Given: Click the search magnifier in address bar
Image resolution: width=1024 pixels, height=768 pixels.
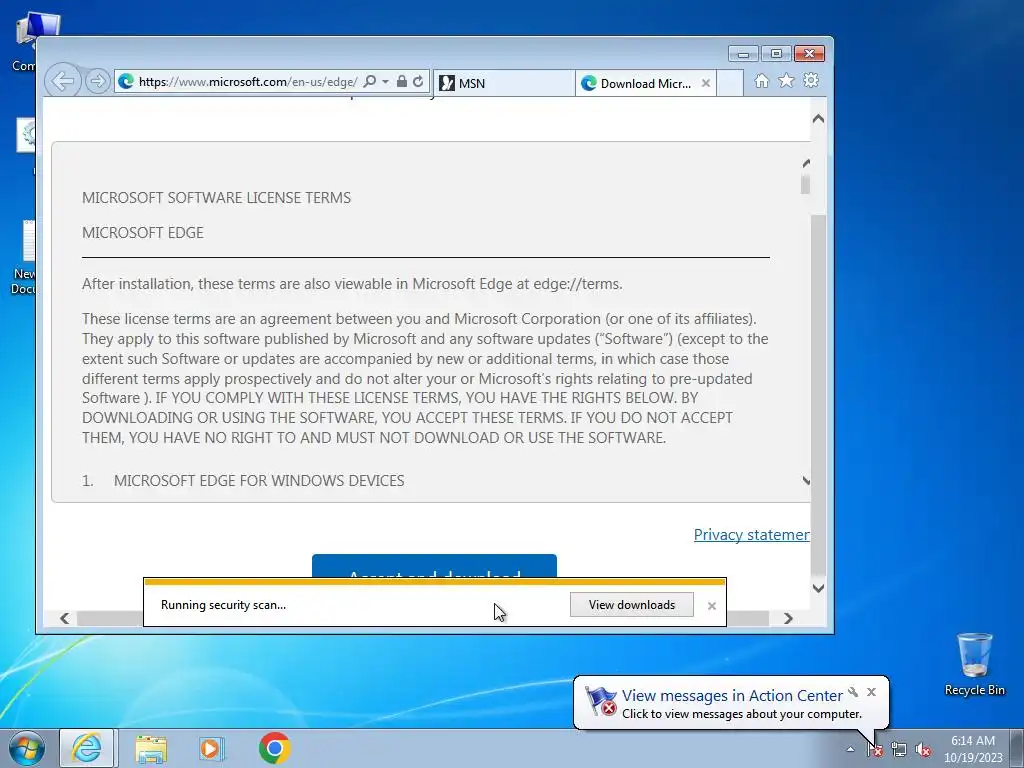Looking at the screenshot, I should [x=369, y=82].
